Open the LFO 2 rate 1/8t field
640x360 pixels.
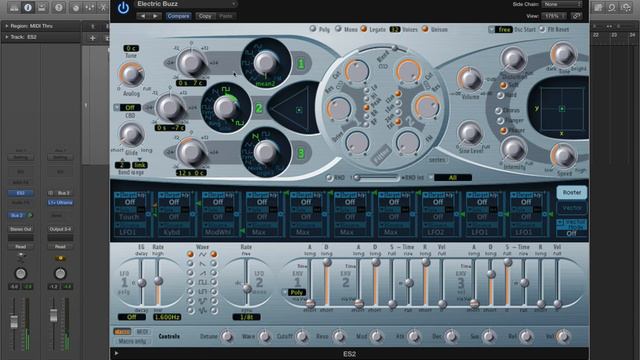point(247,317)
